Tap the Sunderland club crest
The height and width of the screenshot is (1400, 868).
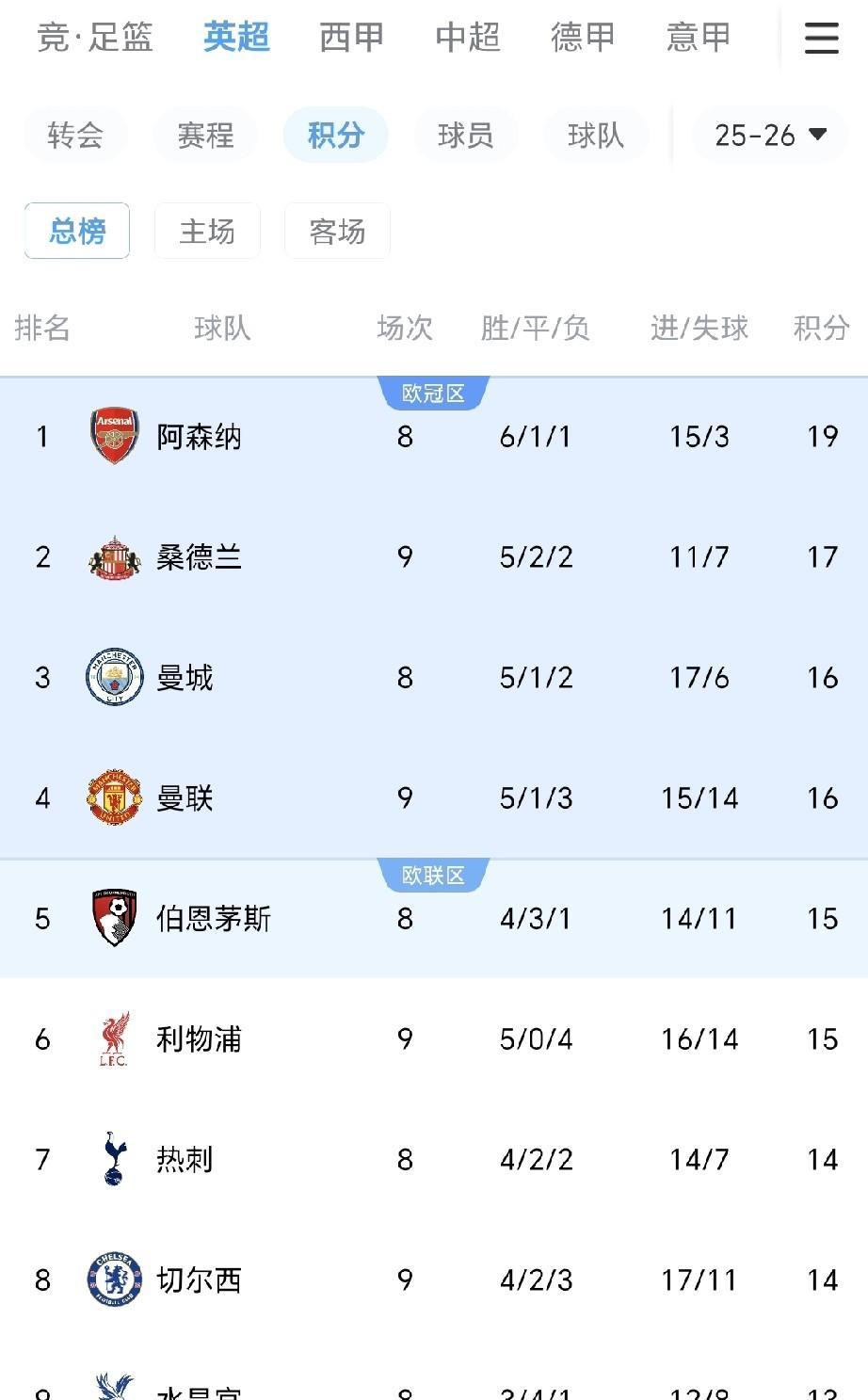click(x=114, y=556)
